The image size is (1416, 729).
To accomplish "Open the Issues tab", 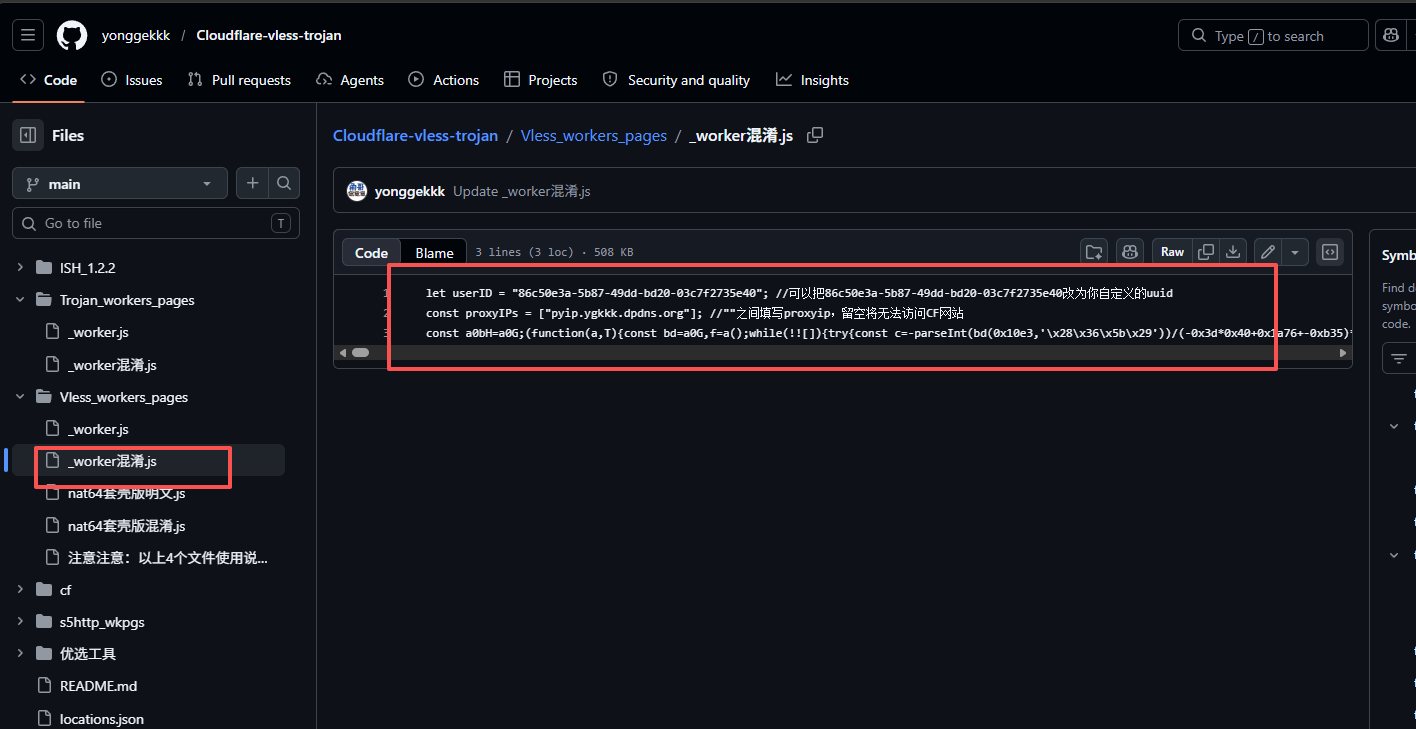I will pos(131,80).
